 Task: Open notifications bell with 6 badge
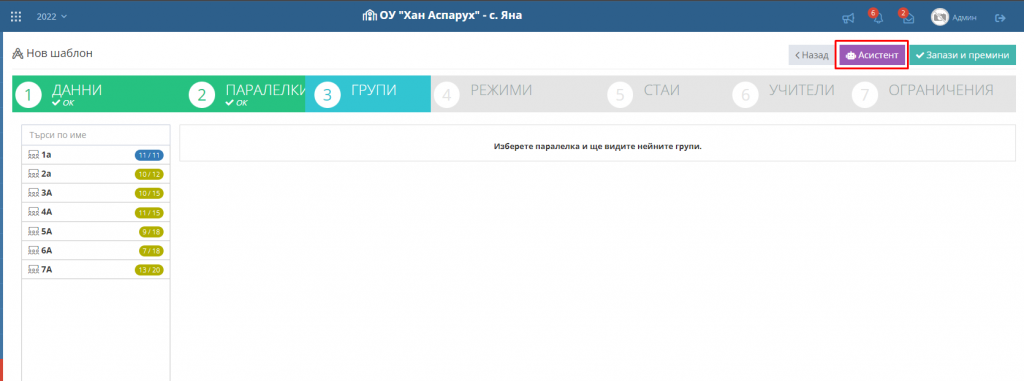877,17
